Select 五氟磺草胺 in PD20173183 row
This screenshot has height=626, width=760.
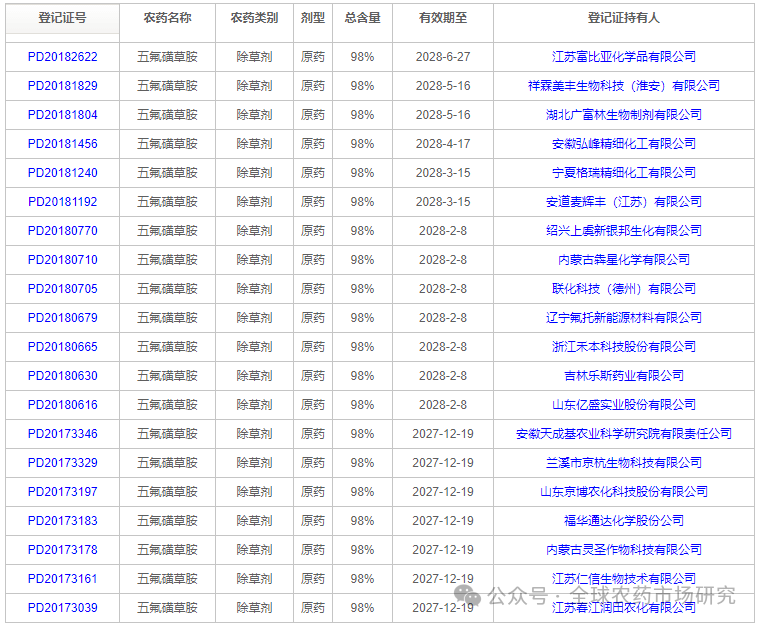click(167, 521)
